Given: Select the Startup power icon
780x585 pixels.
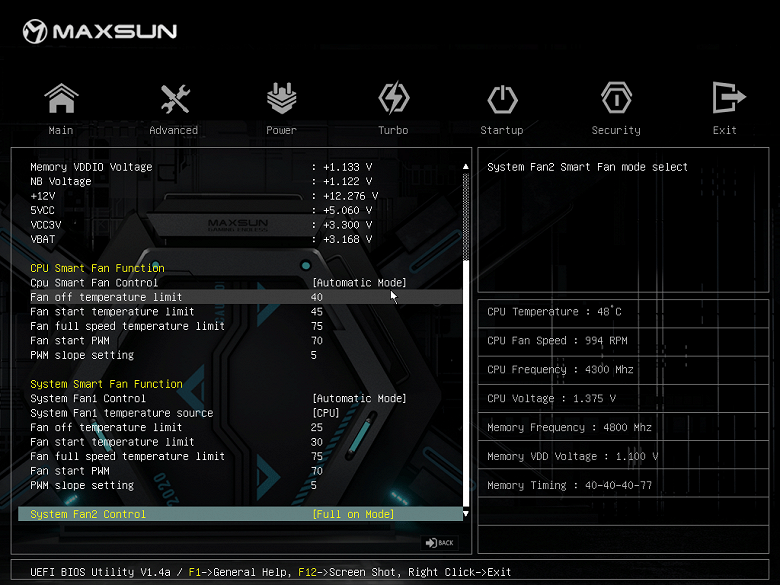Looking at the screenshot, I should coord(502,99).
